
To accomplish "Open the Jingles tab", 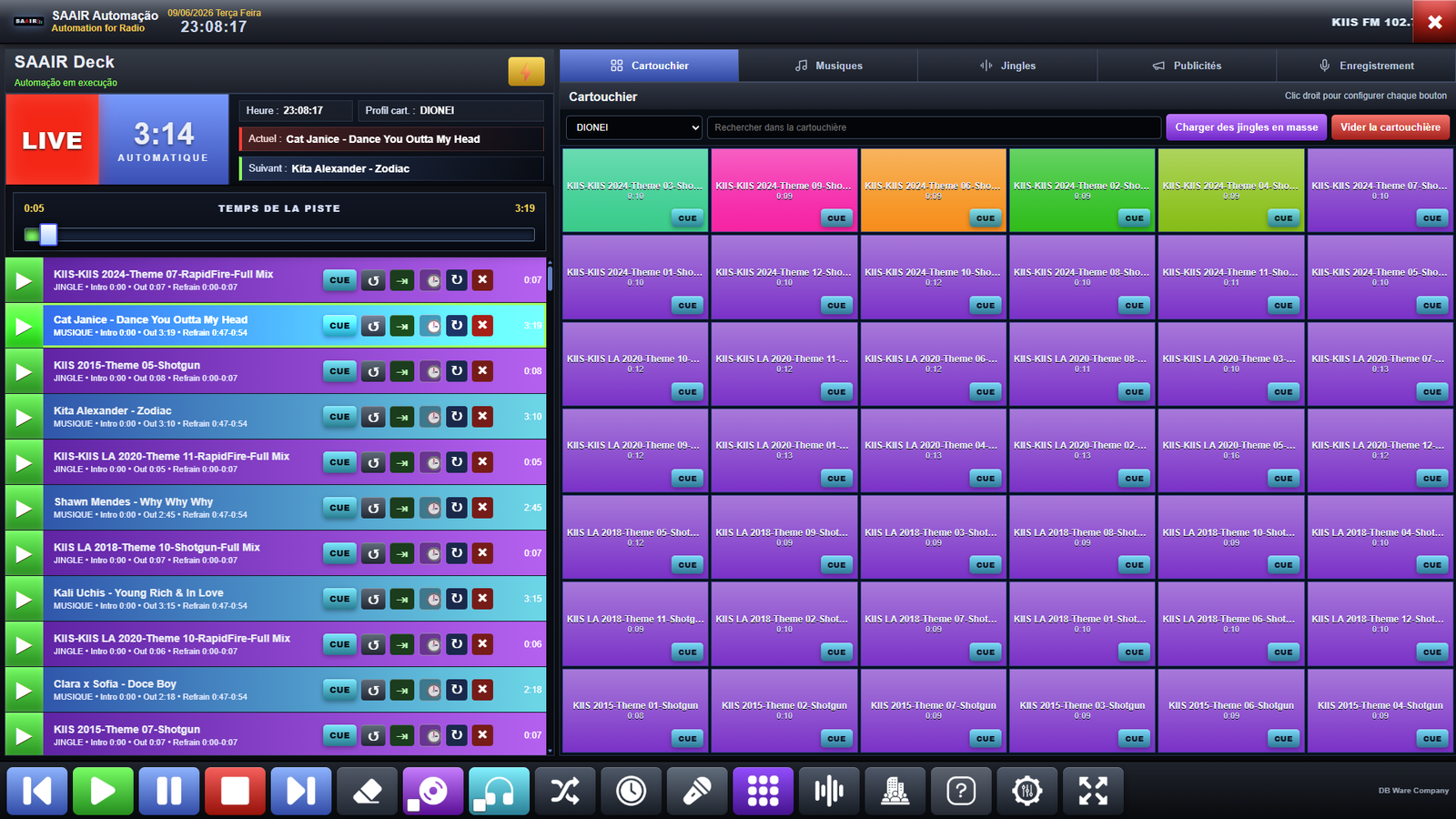I will 1007,66.
